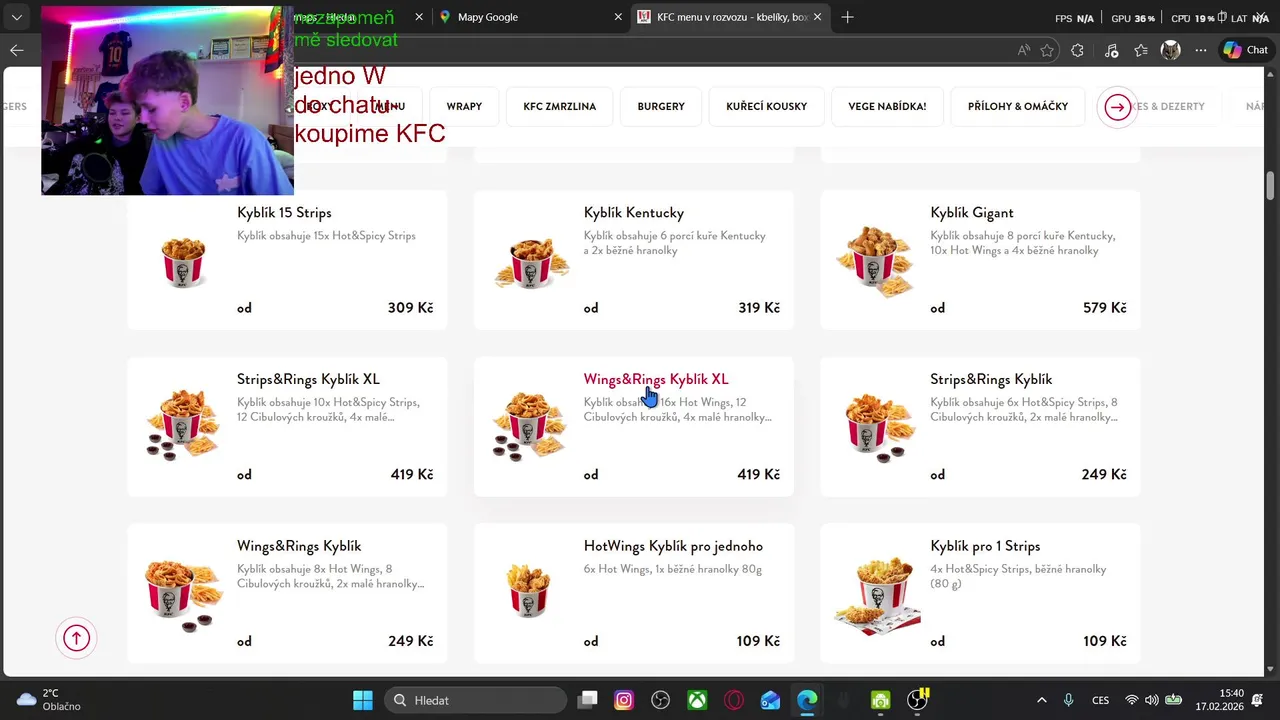Open the tab actions dropdown

click(16, 17)
